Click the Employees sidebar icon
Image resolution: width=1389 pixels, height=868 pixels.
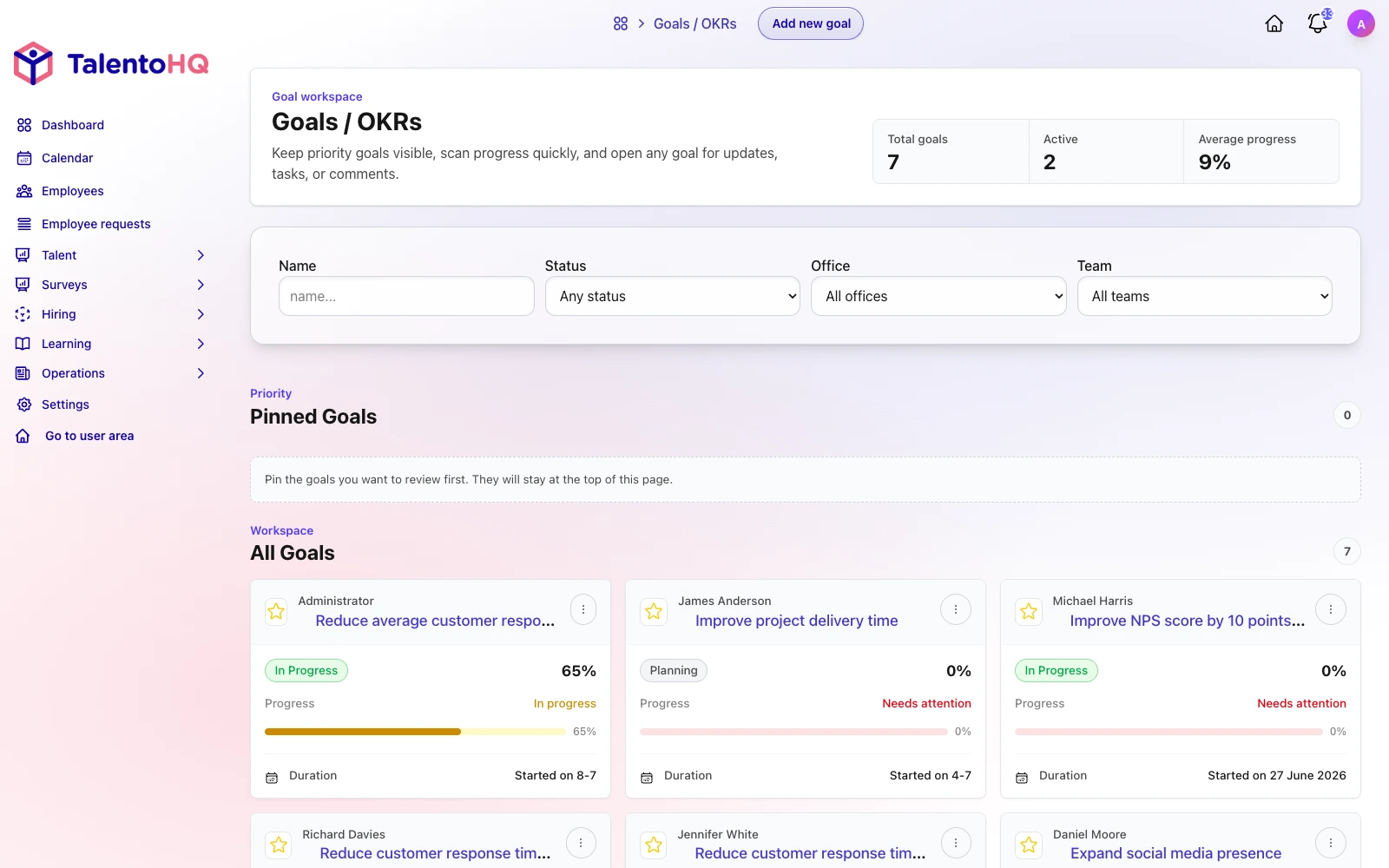[x=24, y=191]
